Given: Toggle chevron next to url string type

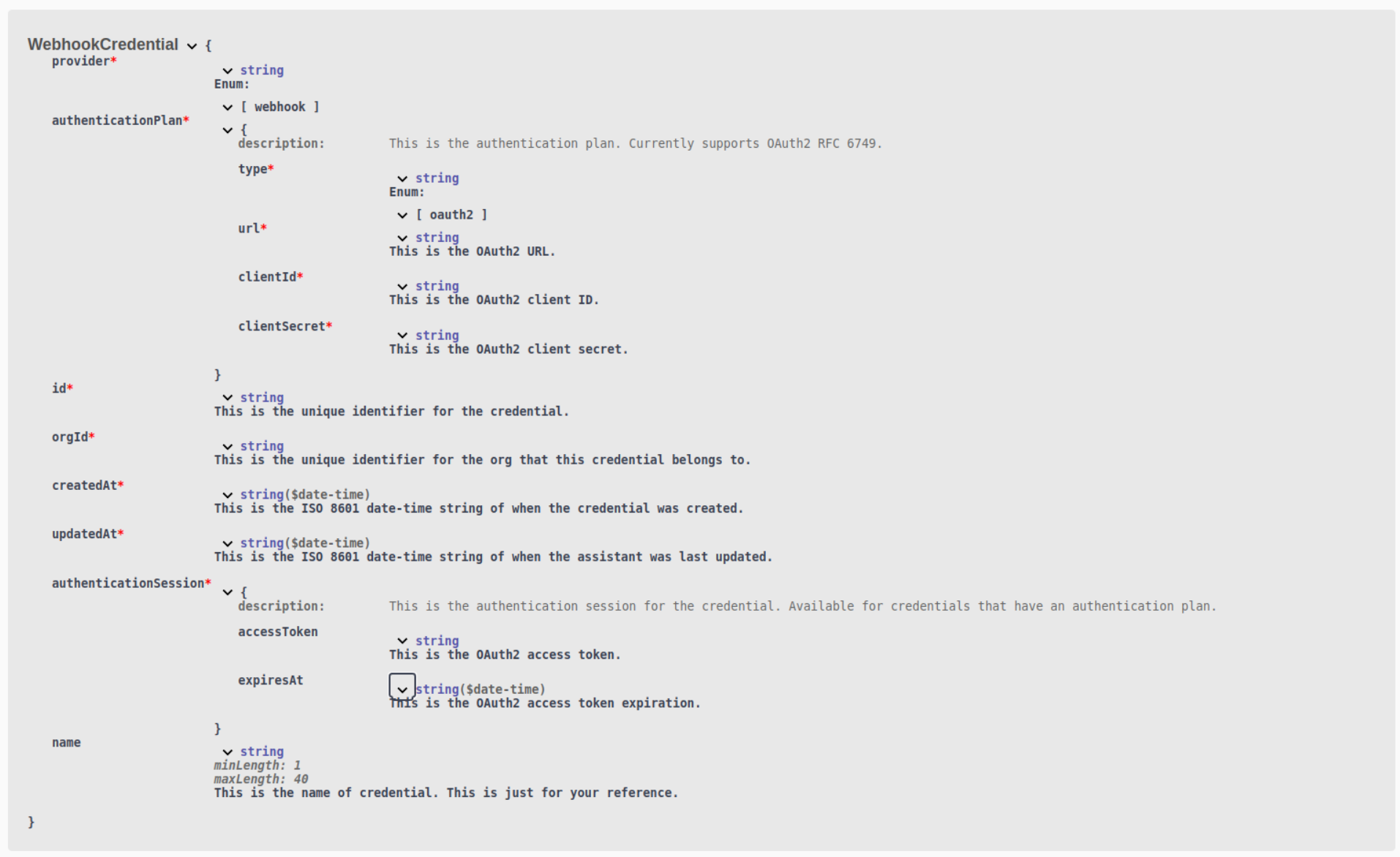Looking at the screenshot, I should coord(402,238).
